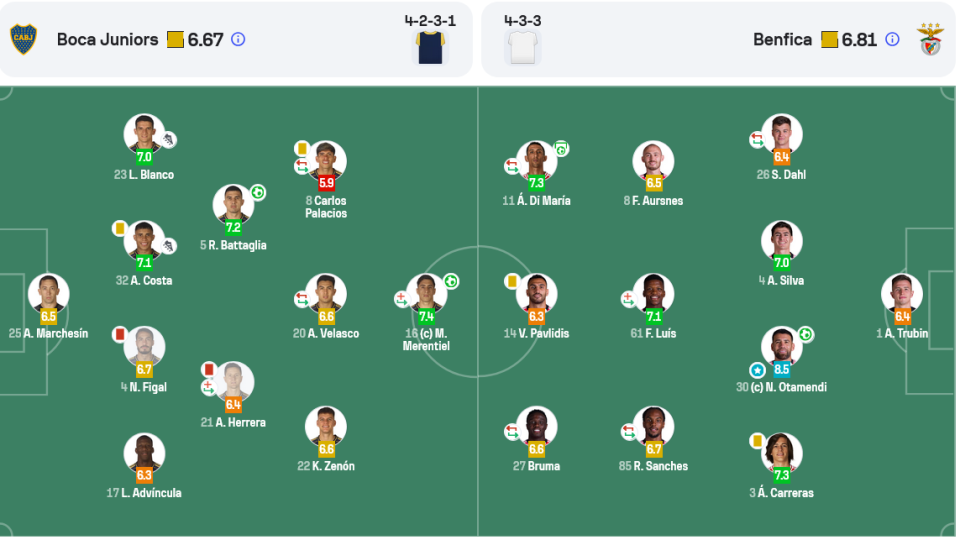Click the star icon next to N. Otamendi
Image resolution: width=960 pixels, height=540 pixels.
pos(757,370)
